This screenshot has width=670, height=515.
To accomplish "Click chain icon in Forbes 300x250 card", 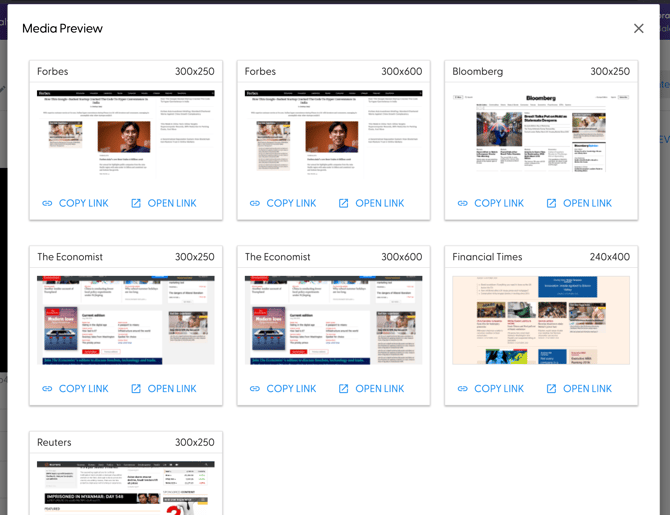I will tap(47, 203).
